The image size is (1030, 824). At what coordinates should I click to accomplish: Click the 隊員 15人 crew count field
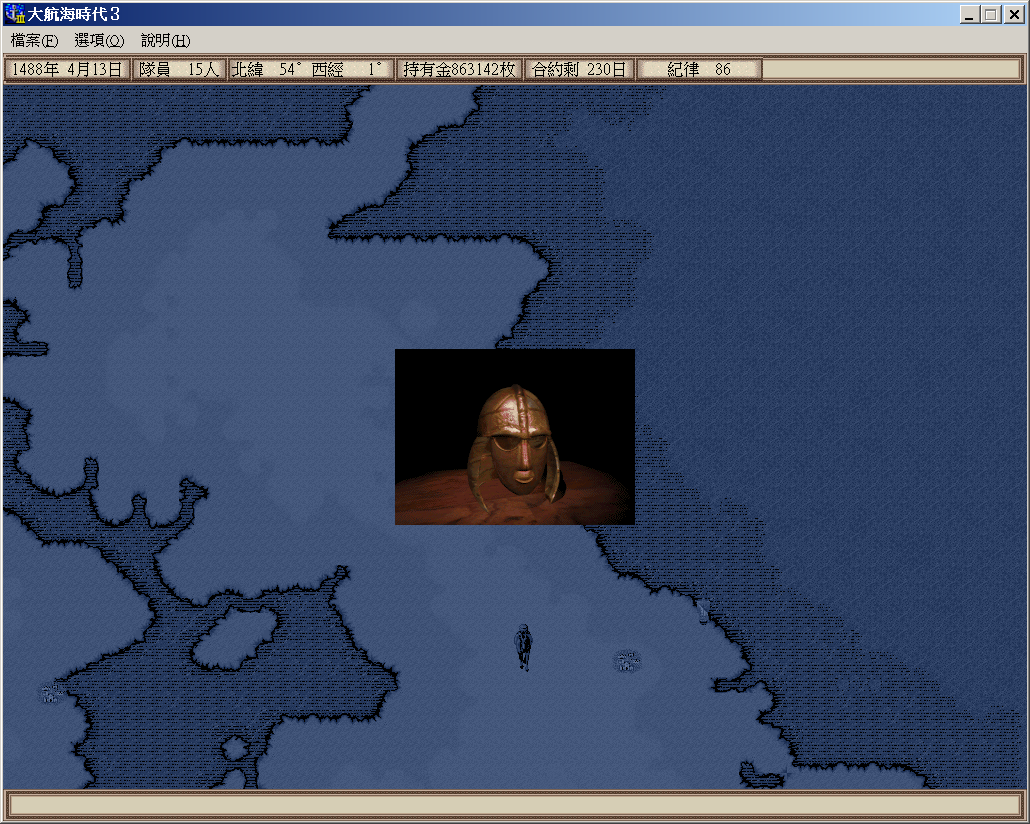[179, 69]
